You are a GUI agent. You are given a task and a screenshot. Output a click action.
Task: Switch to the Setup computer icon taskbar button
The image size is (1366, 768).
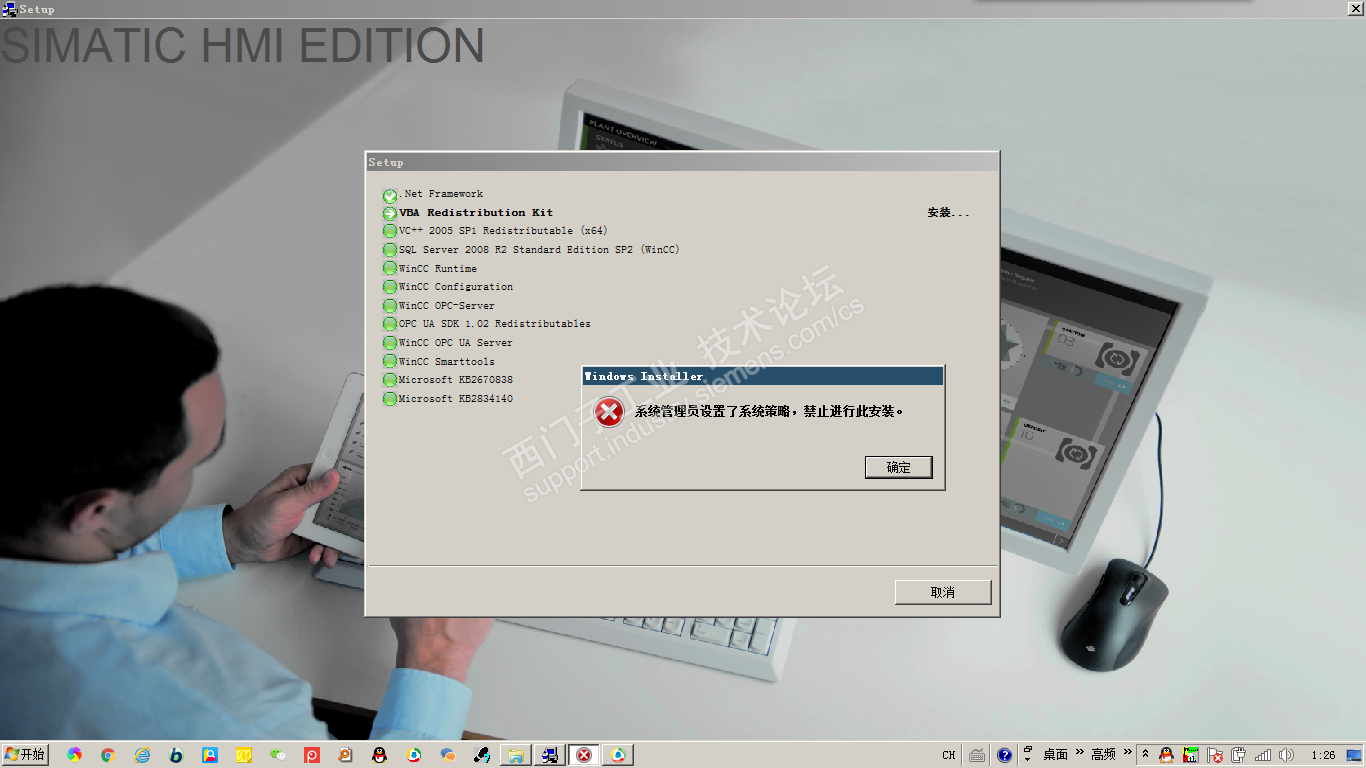(549, 755)
